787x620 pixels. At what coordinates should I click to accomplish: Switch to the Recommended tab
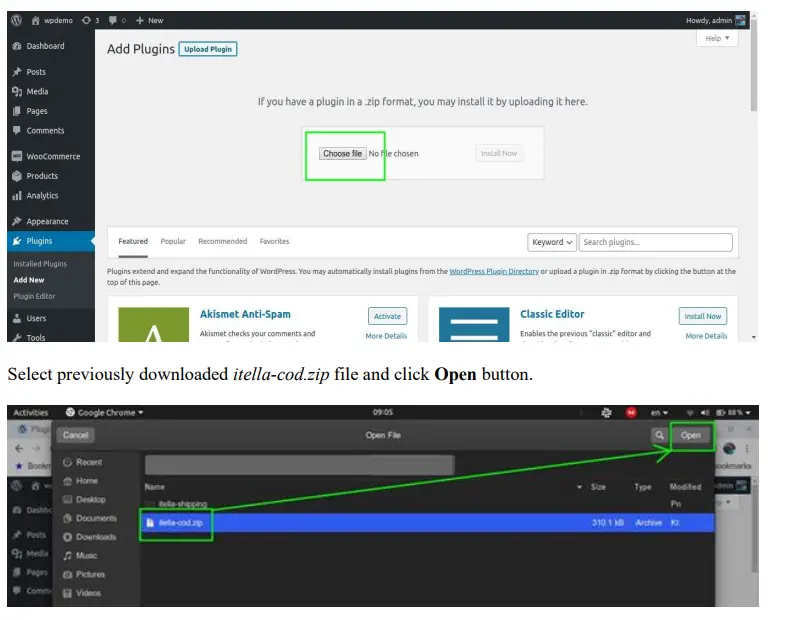click(x=223, y=241)
